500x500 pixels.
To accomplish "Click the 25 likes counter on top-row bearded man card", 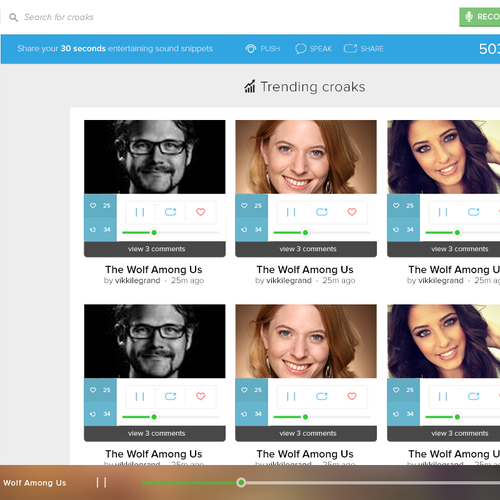I will pos(100,206).
